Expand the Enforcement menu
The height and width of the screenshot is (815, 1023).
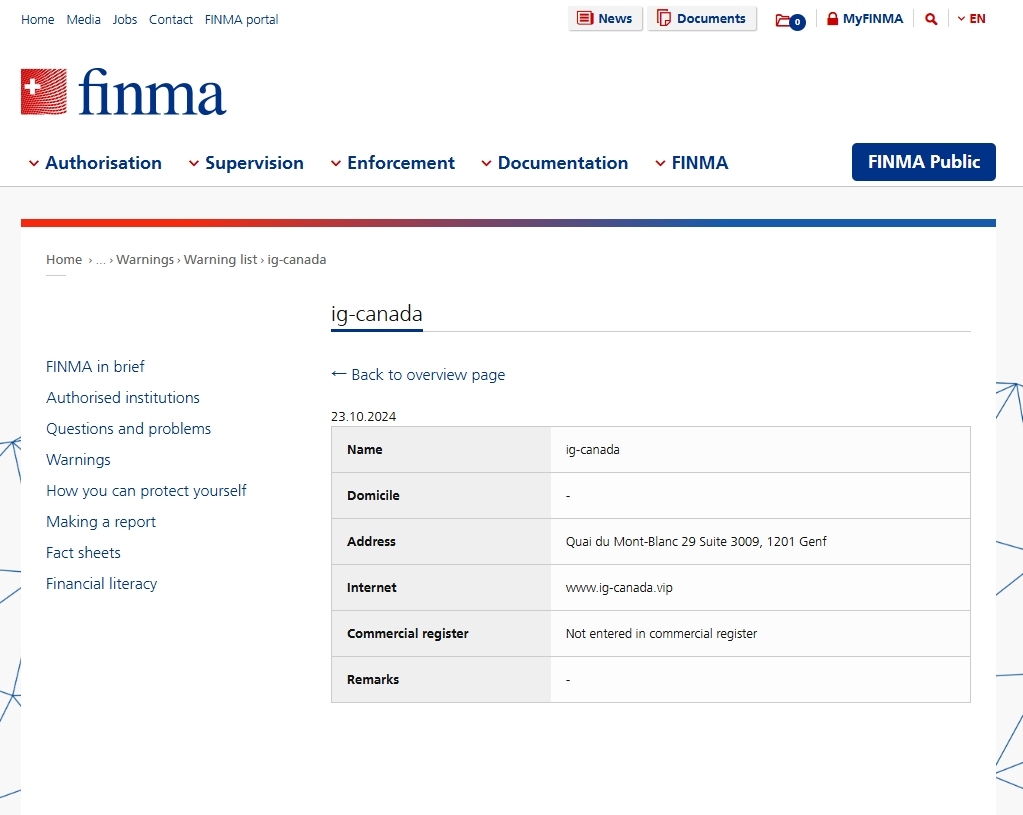point(392,163)
